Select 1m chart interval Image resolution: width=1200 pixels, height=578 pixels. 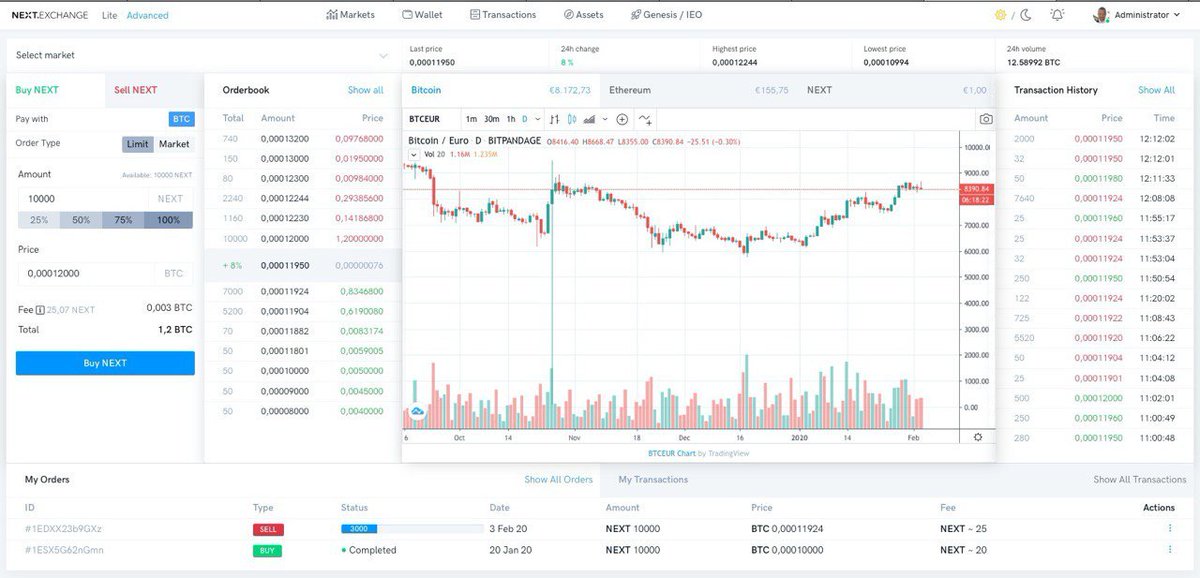[471, 119]
